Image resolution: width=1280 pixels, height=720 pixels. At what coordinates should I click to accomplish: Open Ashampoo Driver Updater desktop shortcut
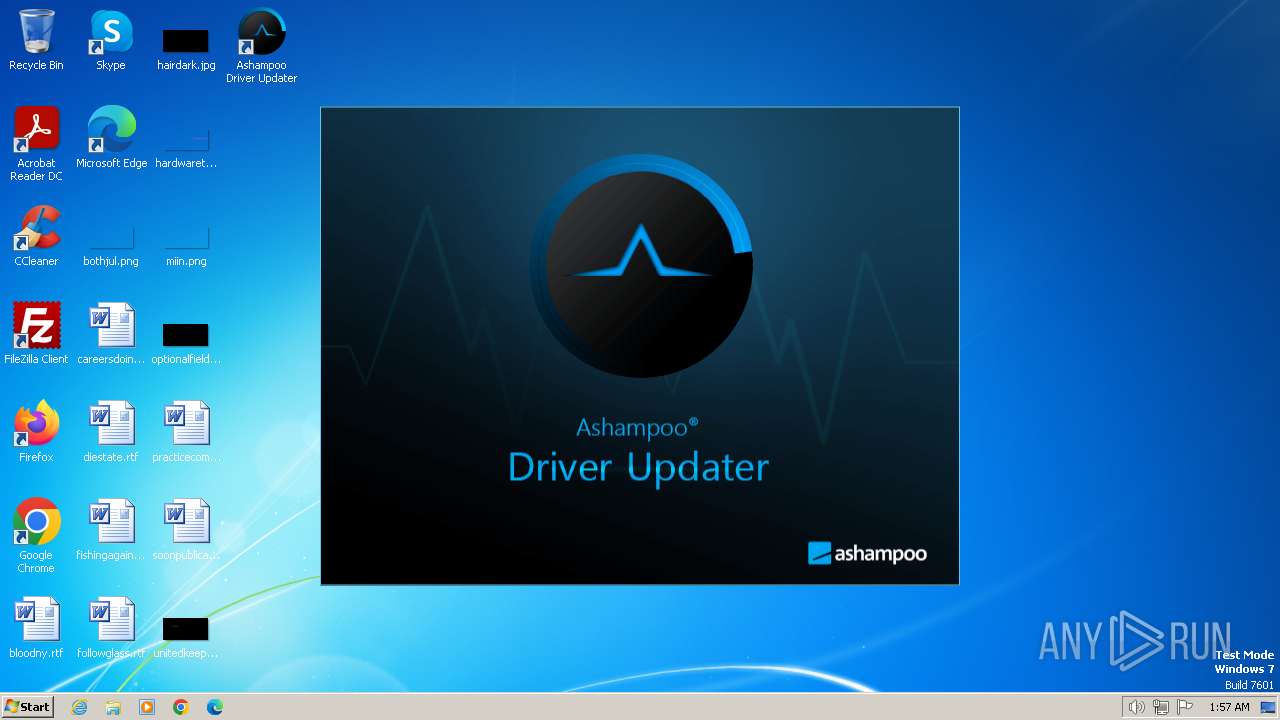[261, 46]
